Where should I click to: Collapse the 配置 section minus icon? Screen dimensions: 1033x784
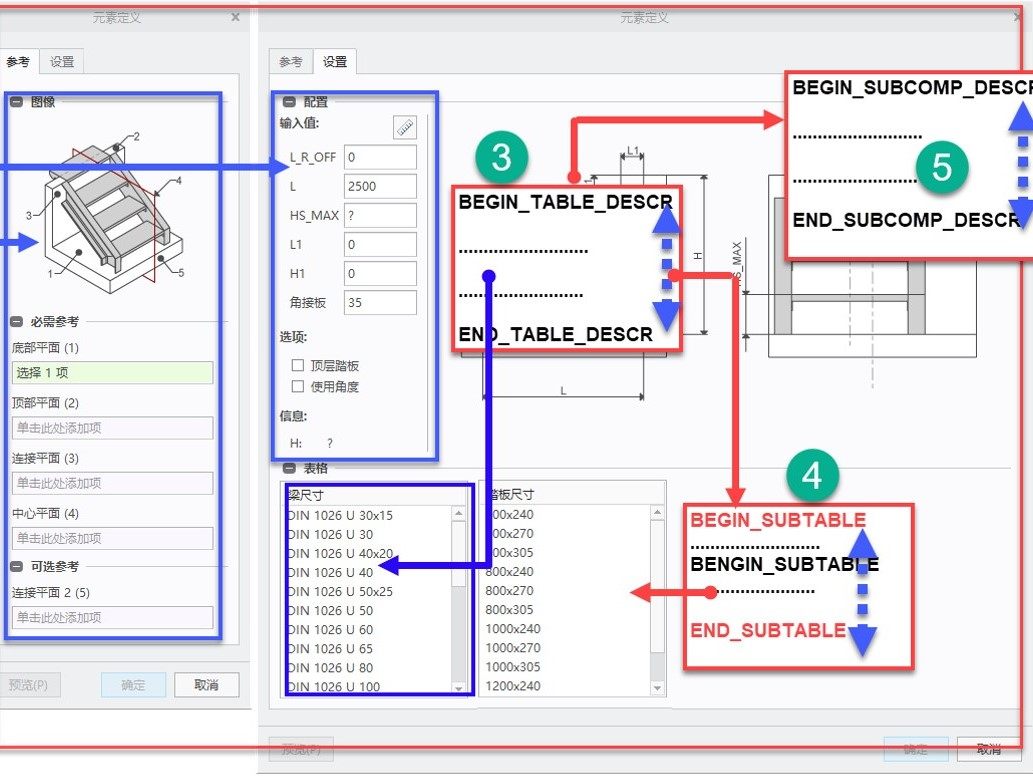(x=289, y=102)
